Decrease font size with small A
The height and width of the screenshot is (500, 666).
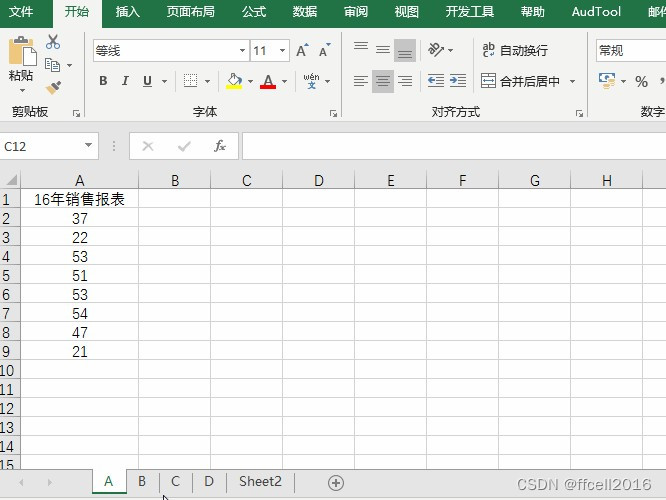pyautogui.click(x=325, y=51)
